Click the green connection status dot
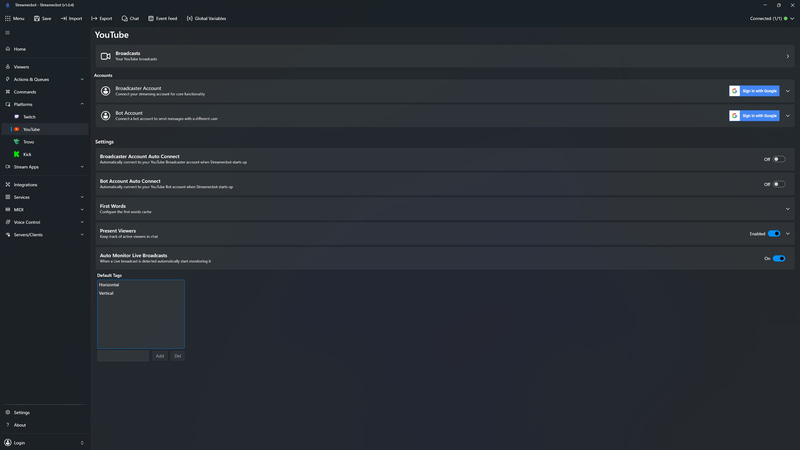The height and width of the screenshot is (450, 800). pos(786,18)
